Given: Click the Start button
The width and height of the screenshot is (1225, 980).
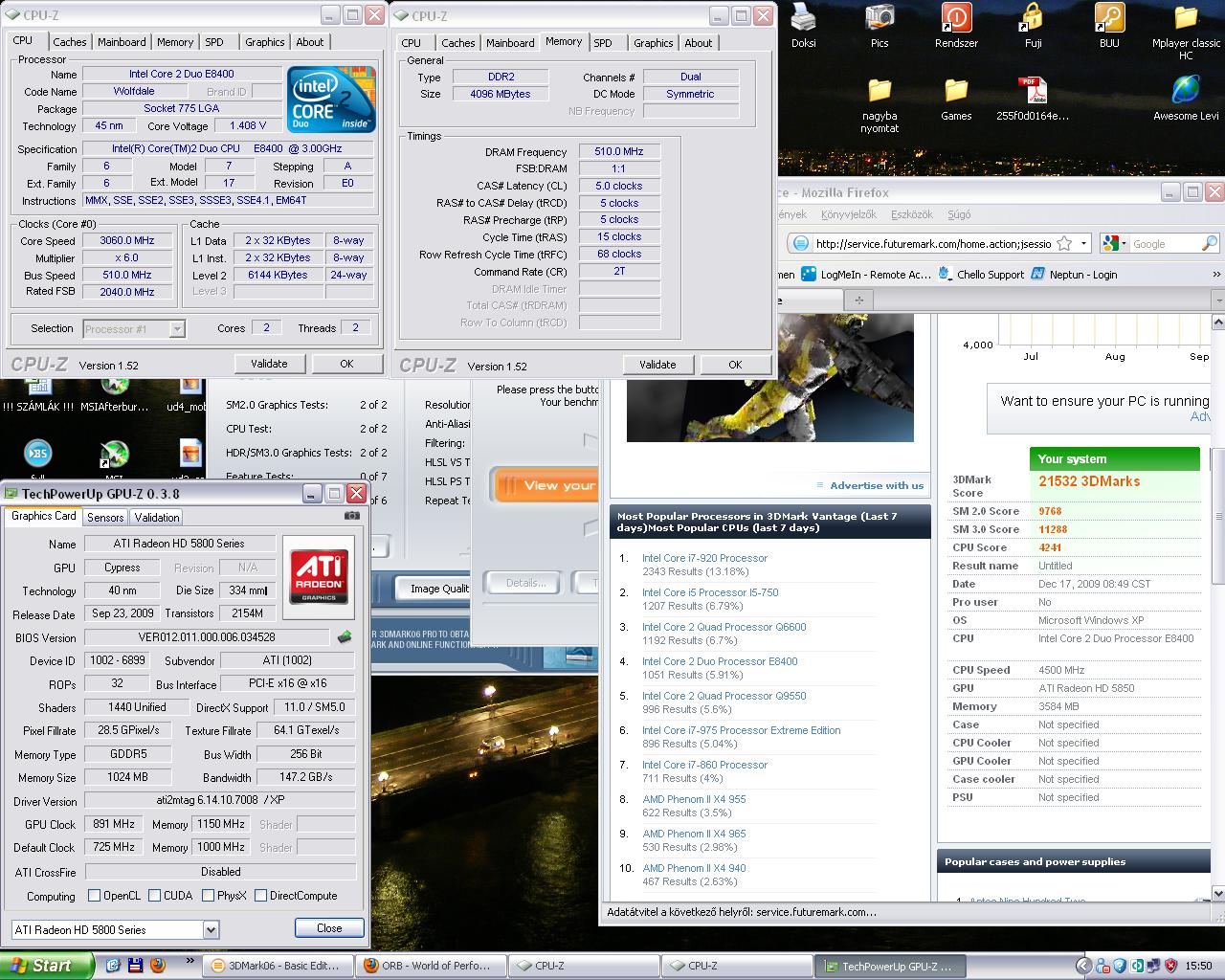Looking at the screenshot, I should click(47, 966).
